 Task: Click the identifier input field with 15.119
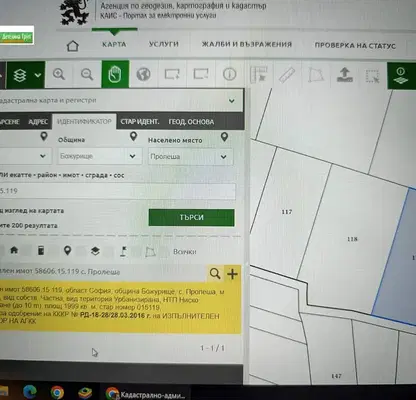tap(118, 191)
